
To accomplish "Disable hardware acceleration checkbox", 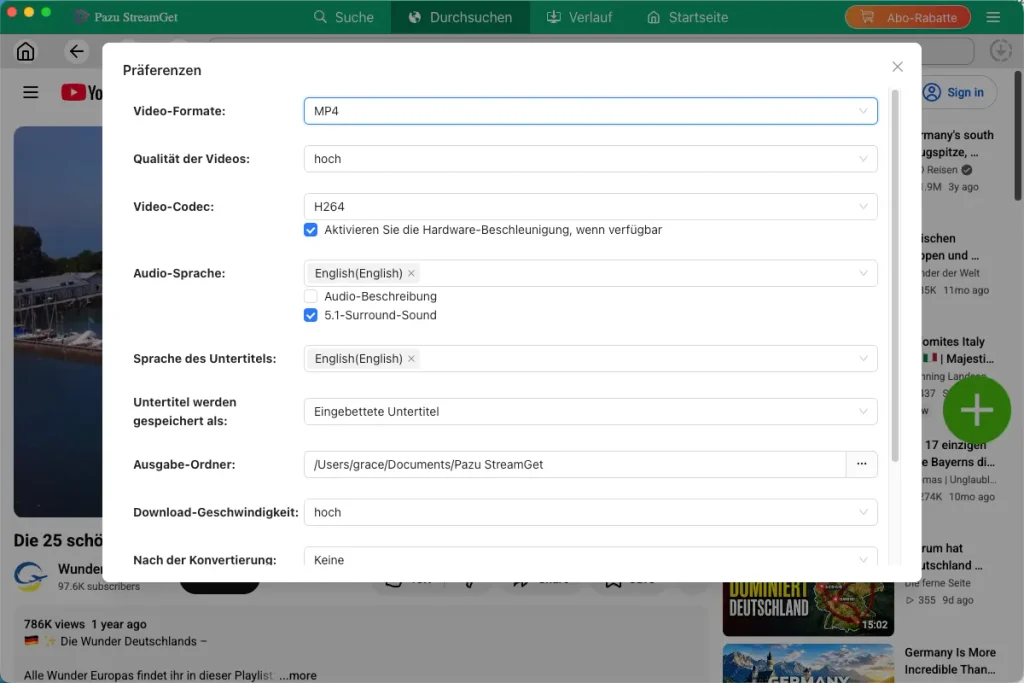I will [x=311, y=230].
